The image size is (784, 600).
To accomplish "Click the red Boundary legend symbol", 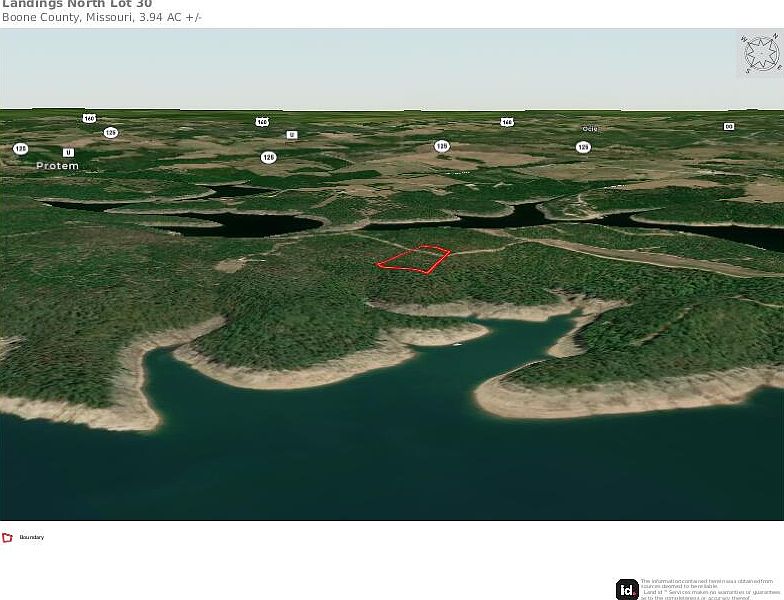I will pyautogui.click(x=7, y=538).
